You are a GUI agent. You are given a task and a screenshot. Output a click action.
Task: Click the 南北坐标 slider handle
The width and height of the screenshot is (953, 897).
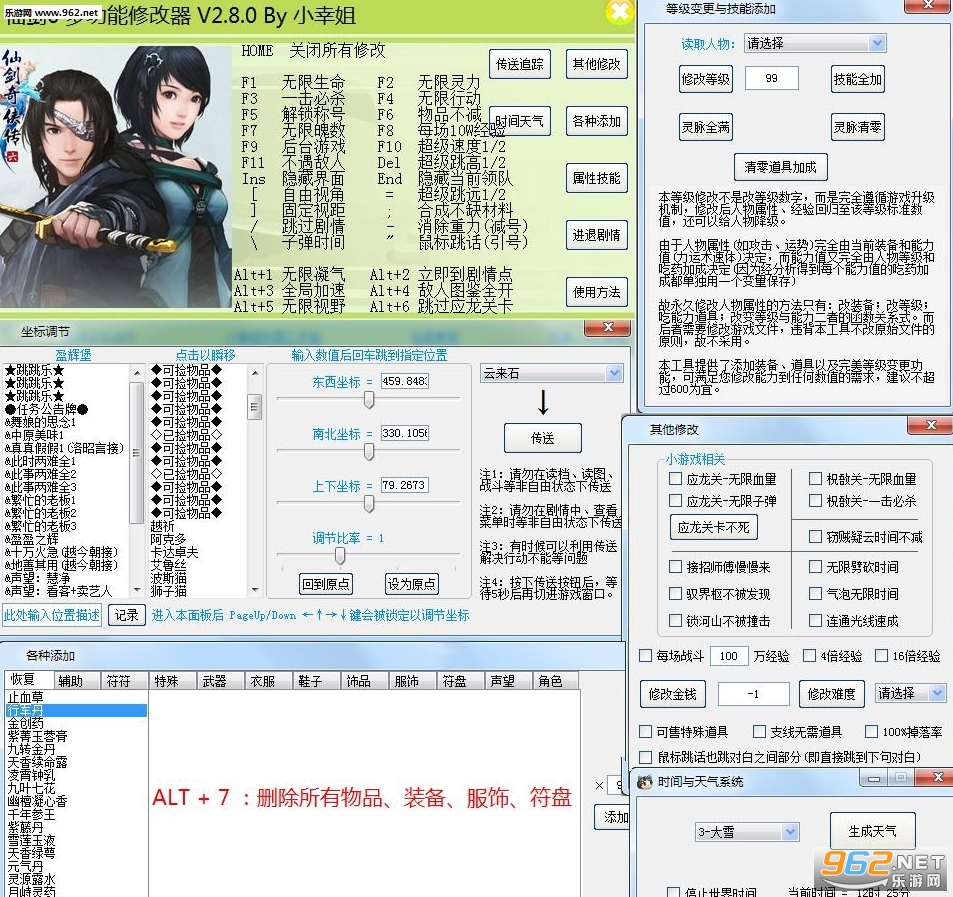point(369,452)
